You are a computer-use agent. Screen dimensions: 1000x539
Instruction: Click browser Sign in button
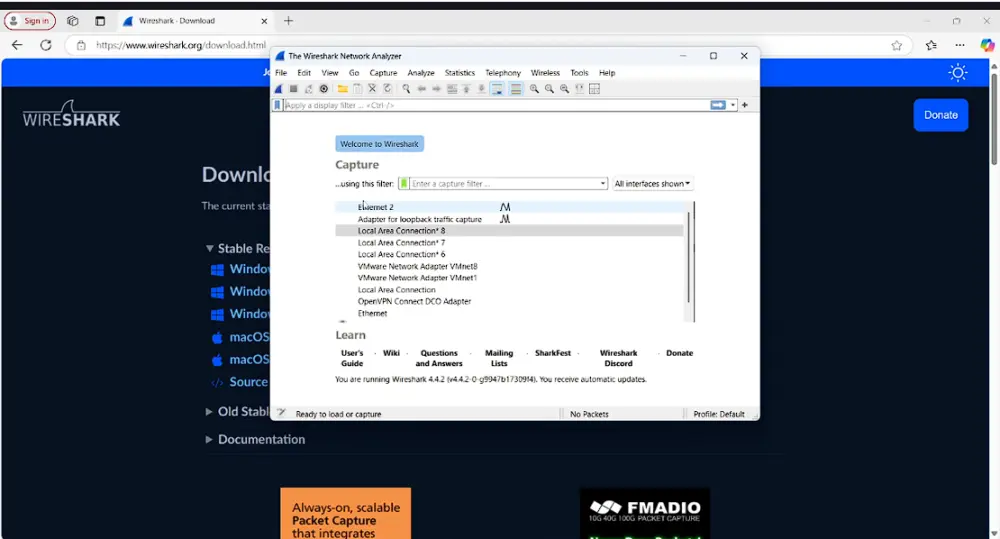(30, 21)
